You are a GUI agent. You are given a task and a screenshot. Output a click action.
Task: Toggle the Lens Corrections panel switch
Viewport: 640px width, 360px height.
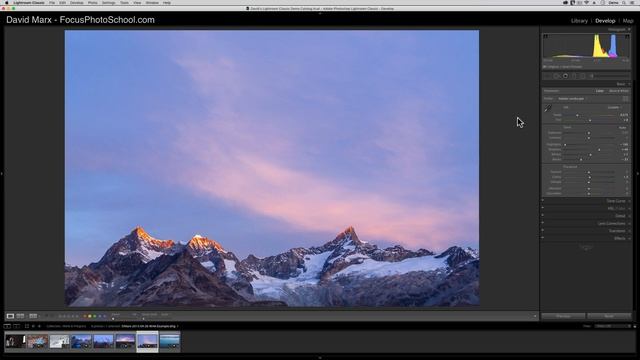[542, 223]
